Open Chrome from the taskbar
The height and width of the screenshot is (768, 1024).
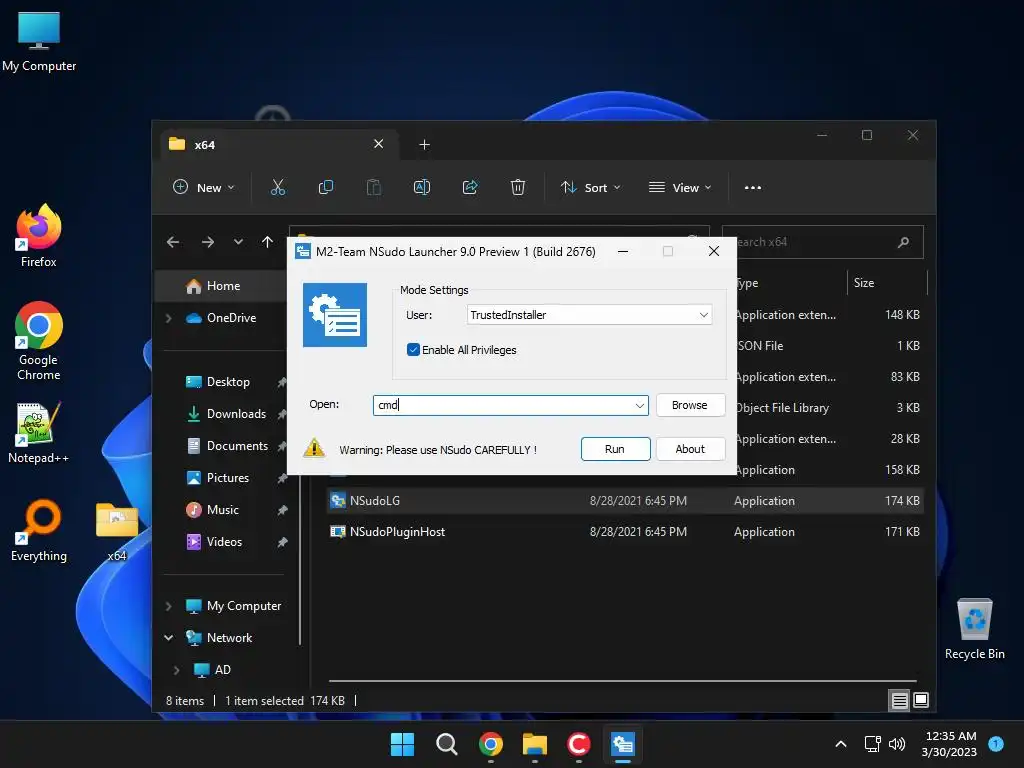(x=490, y=744)
